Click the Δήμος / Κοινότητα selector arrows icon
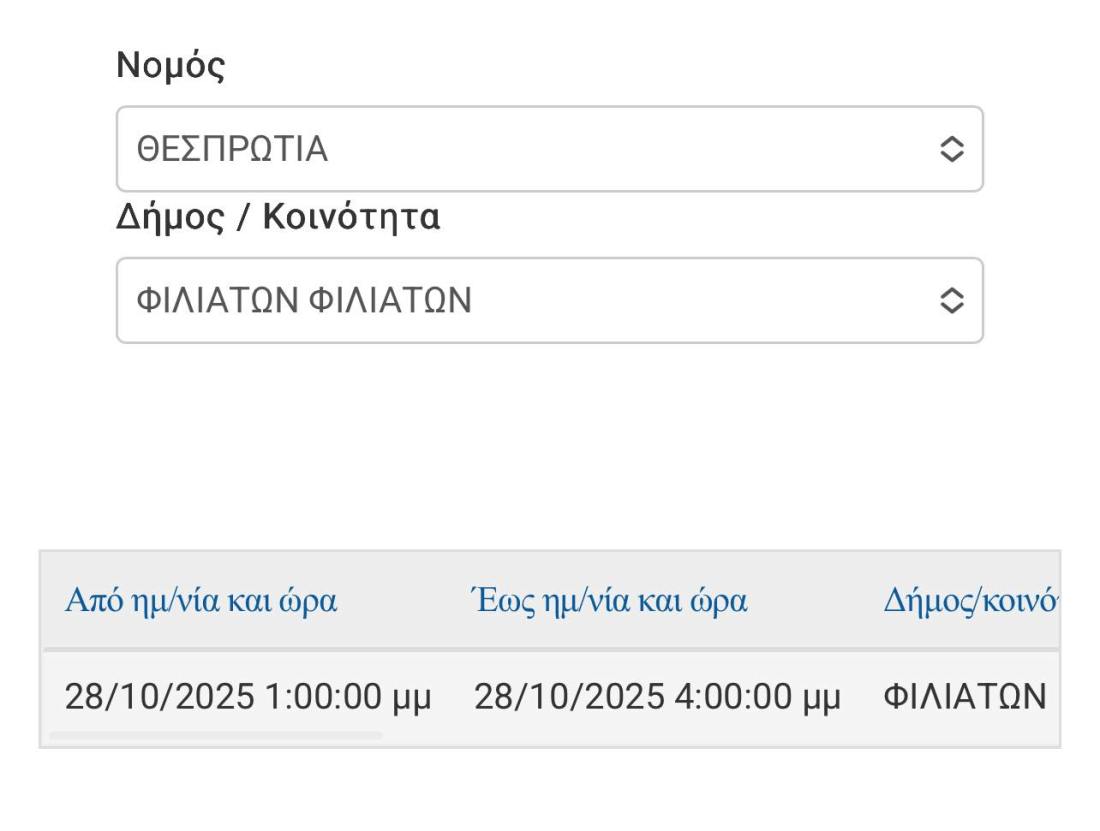The image size is (1100, 831). tap(952, 301)
